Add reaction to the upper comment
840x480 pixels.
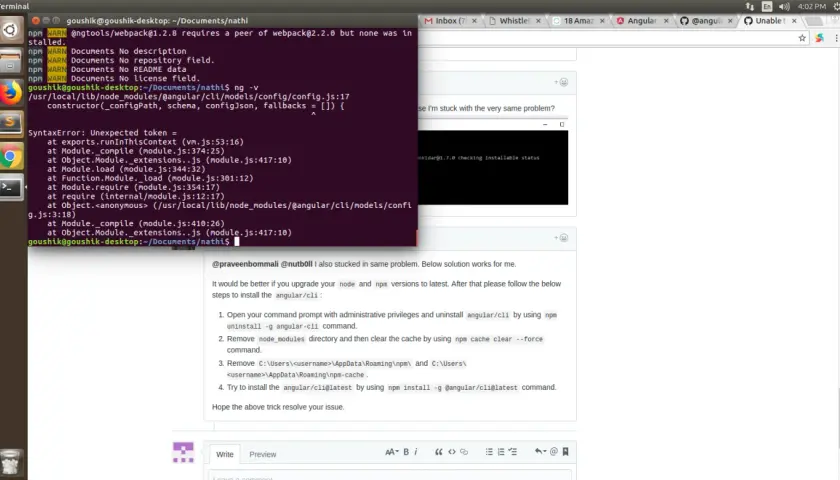pyautogui.click(x=561, y=82)
